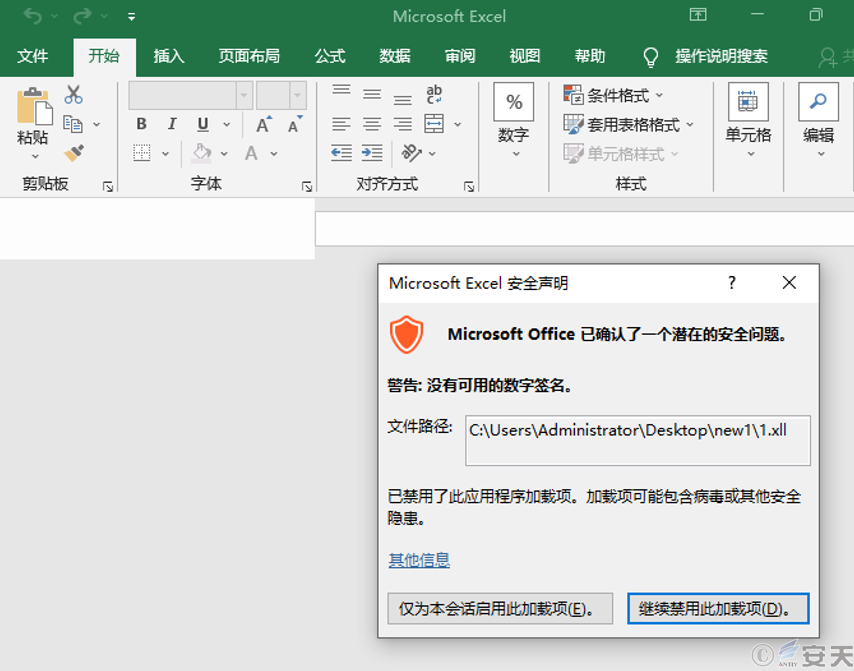Open the 审阅 tab
The height and width of the screenshot is (671, 854).
pos(460,56)
